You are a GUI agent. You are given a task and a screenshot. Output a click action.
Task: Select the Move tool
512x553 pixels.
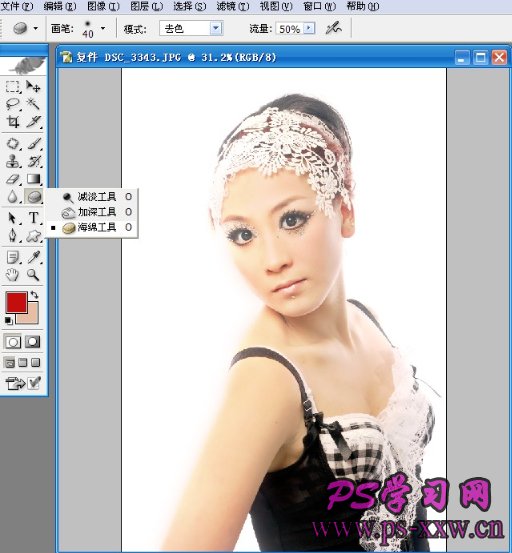(33, 86)
